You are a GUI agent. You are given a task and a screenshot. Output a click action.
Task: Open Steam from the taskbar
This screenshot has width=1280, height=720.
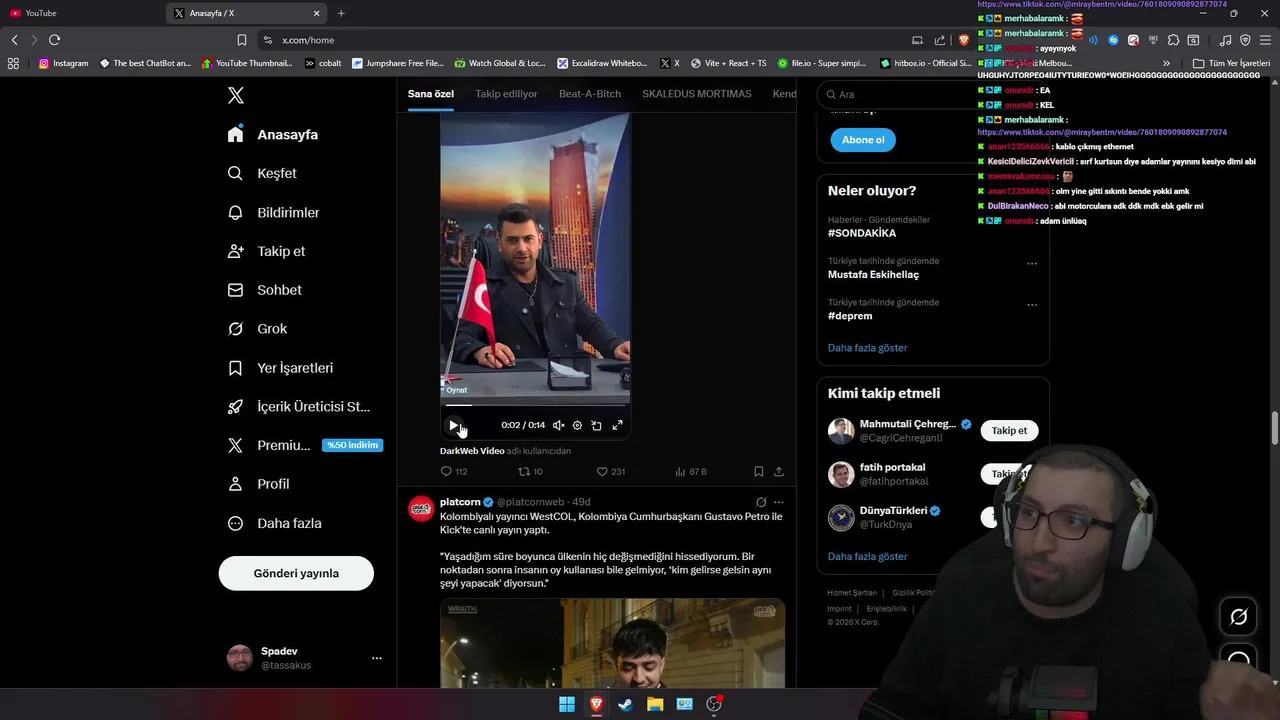625,704
